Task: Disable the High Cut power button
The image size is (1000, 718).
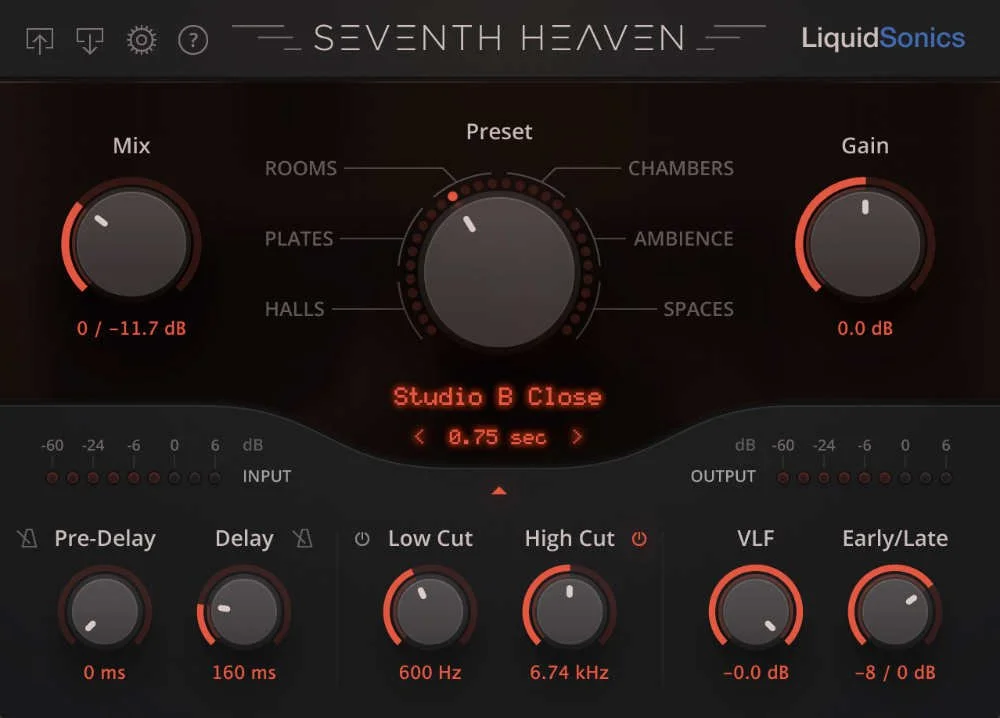Action: click(x=639, y=539)
